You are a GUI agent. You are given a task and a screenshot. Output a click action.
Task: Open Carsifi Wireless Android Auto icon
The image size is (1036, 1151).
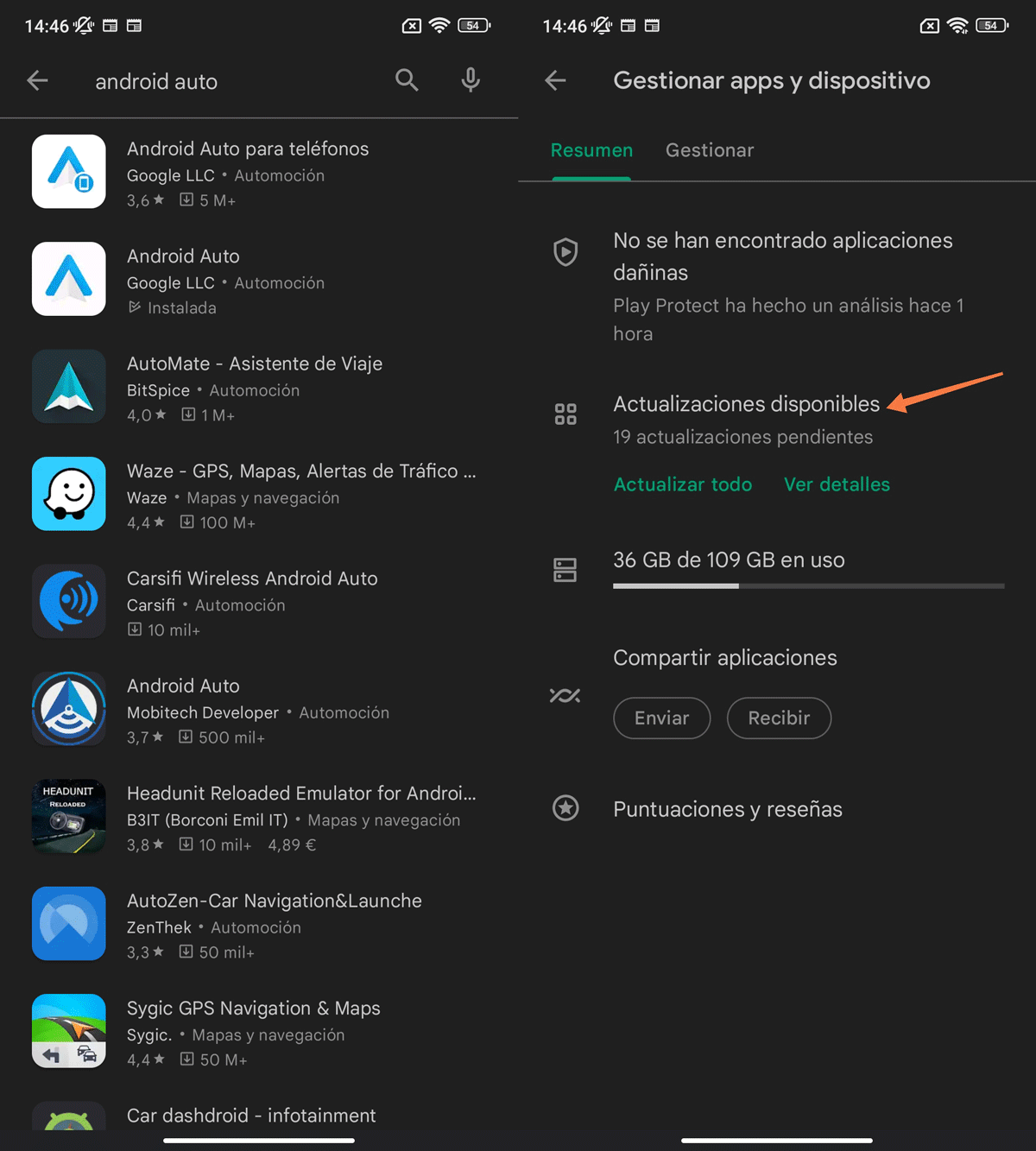(x=69, y=601)
